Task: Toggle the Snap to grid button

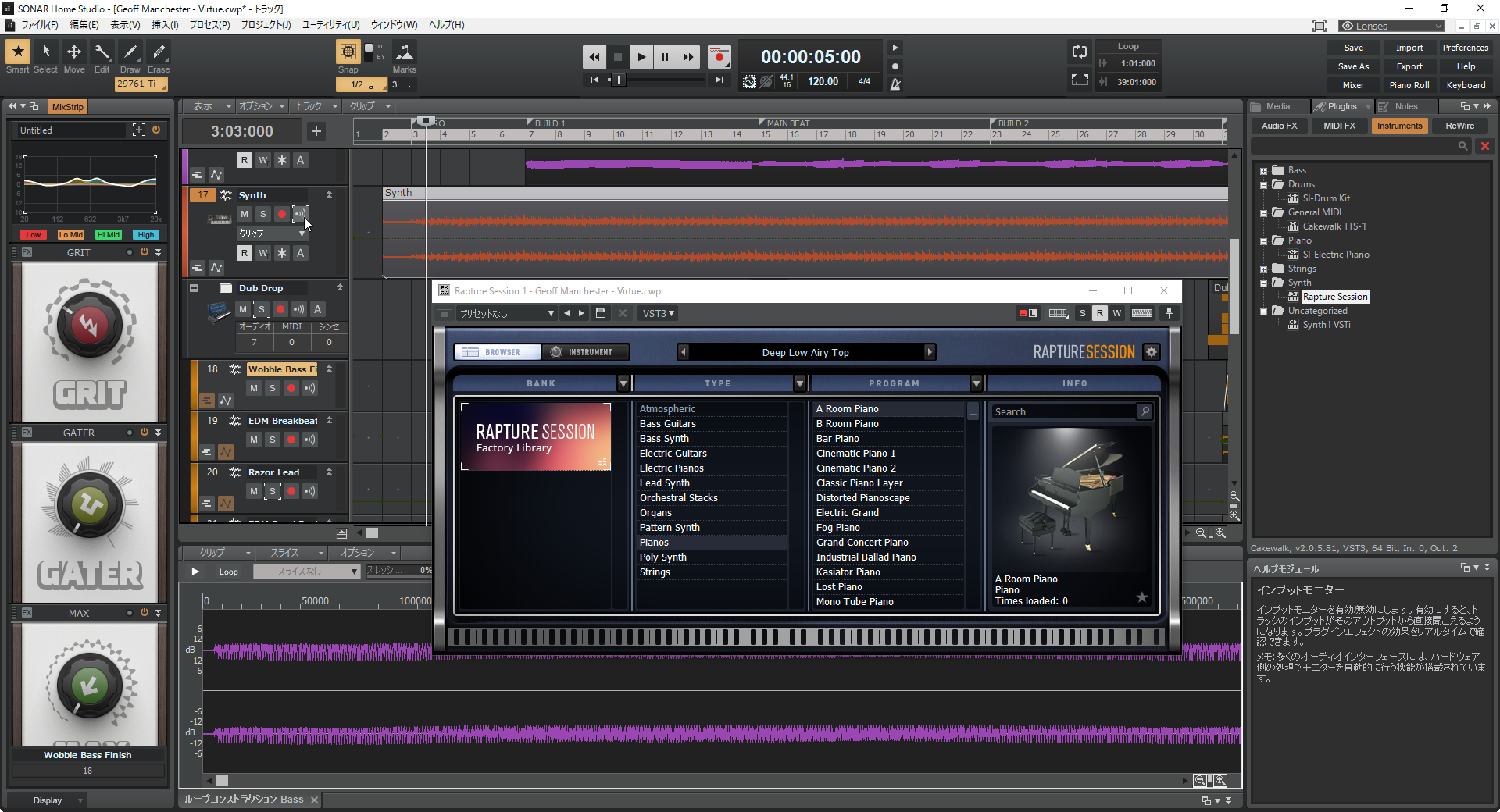Action: pyautogui.click(x=348, y=52)
